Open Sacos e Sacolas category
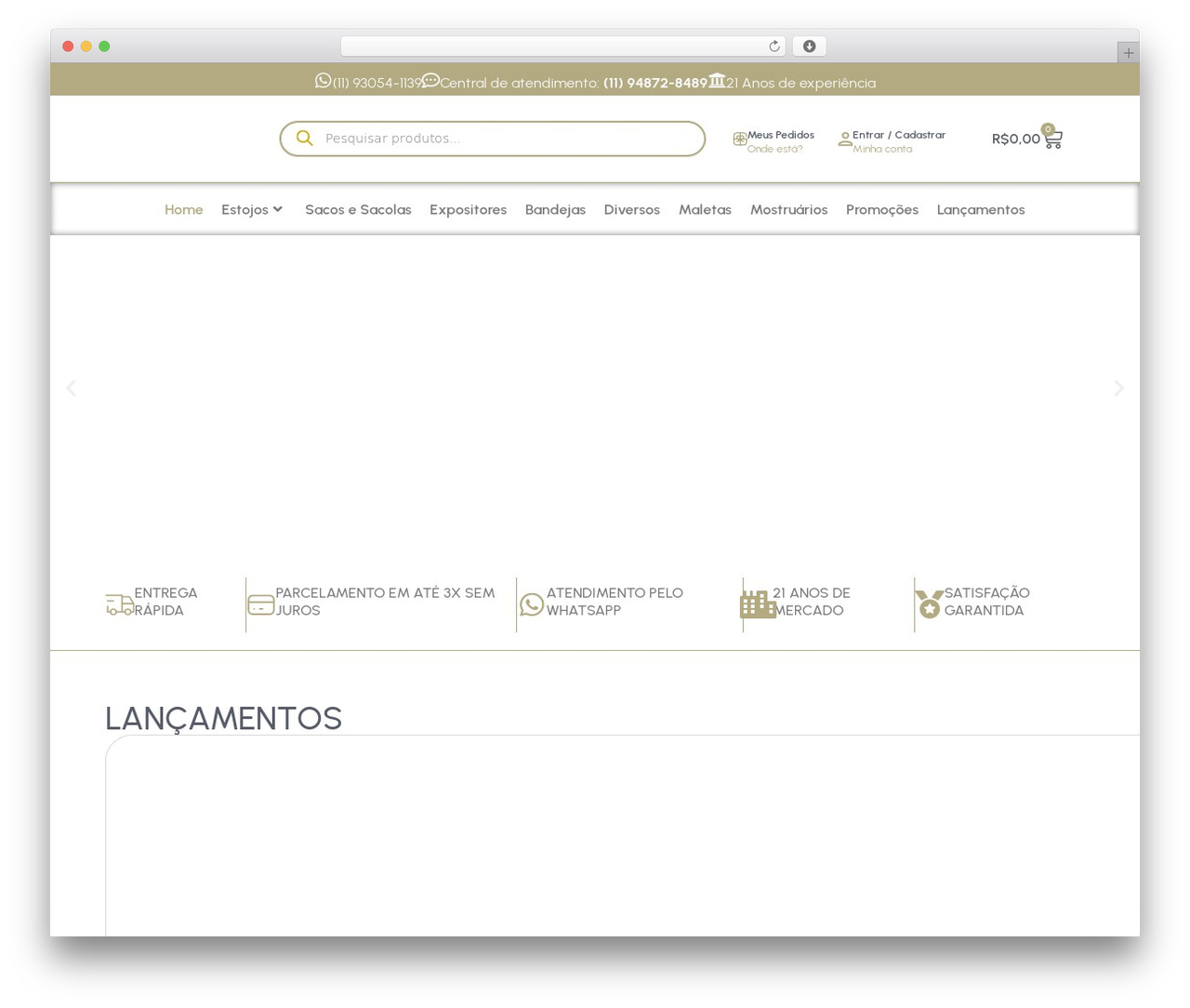 point(358,209)
